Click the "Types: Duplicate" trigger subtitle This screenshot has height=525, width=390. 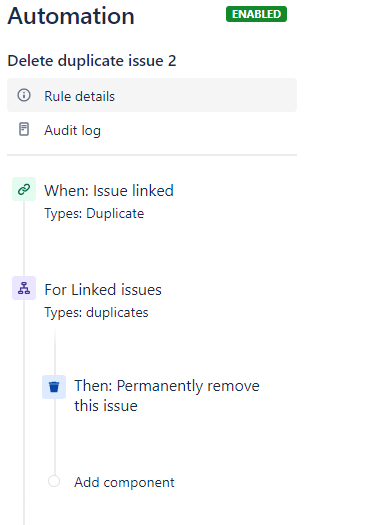(94, 214)
